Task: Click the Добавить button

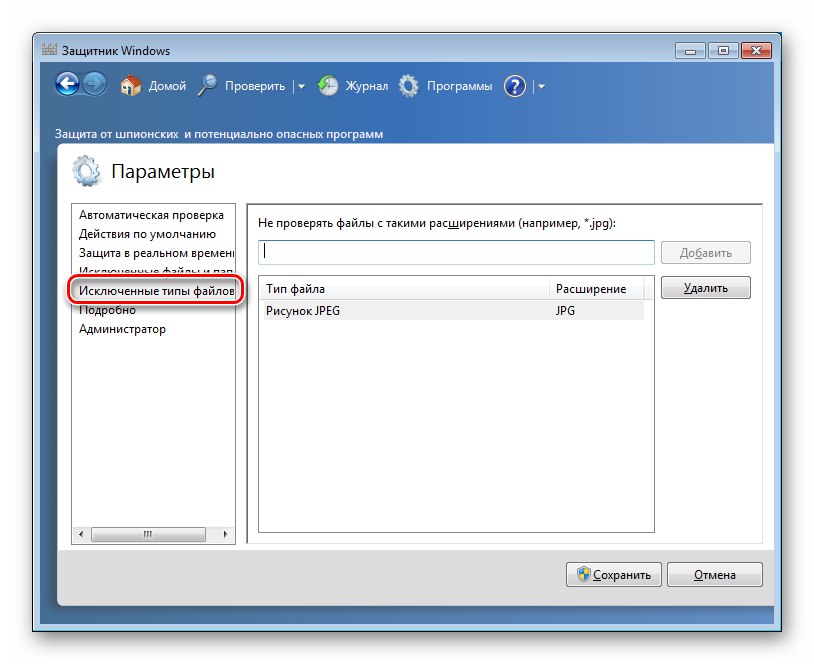Action: click(x=706, y=253)
